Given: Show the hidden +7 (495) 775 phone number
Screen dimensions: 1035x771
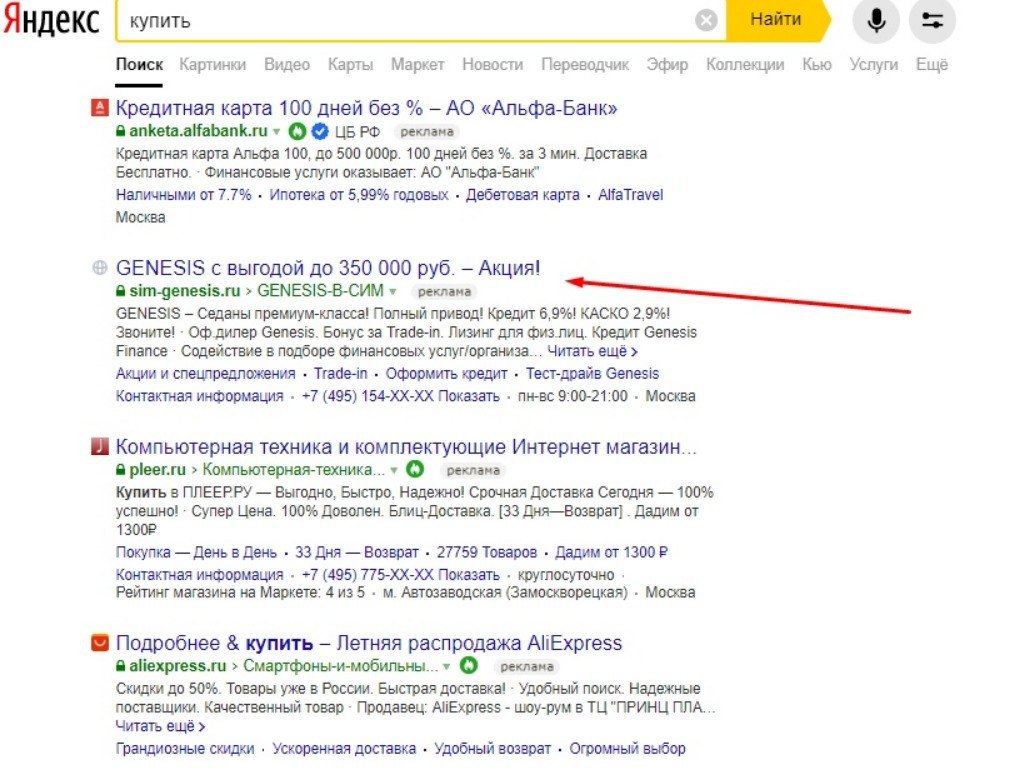Looking at the screenshot, I should pyautogui.click(x=401, y=575).
